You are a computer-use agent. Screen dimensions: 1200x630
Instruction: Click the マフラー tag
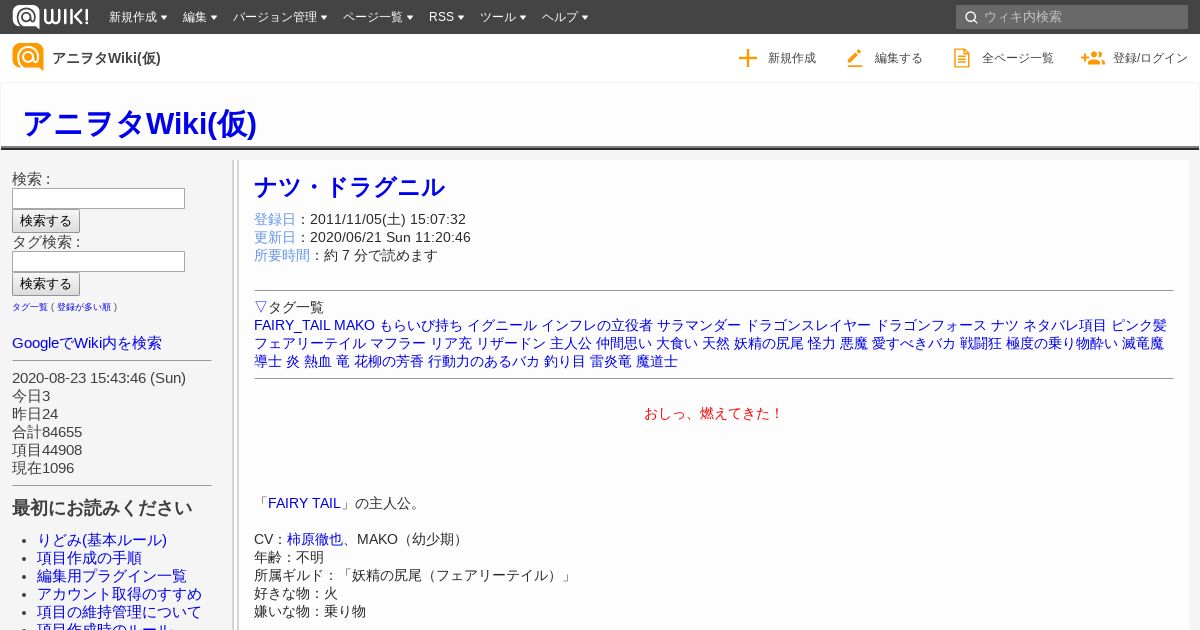pos(398,343)
